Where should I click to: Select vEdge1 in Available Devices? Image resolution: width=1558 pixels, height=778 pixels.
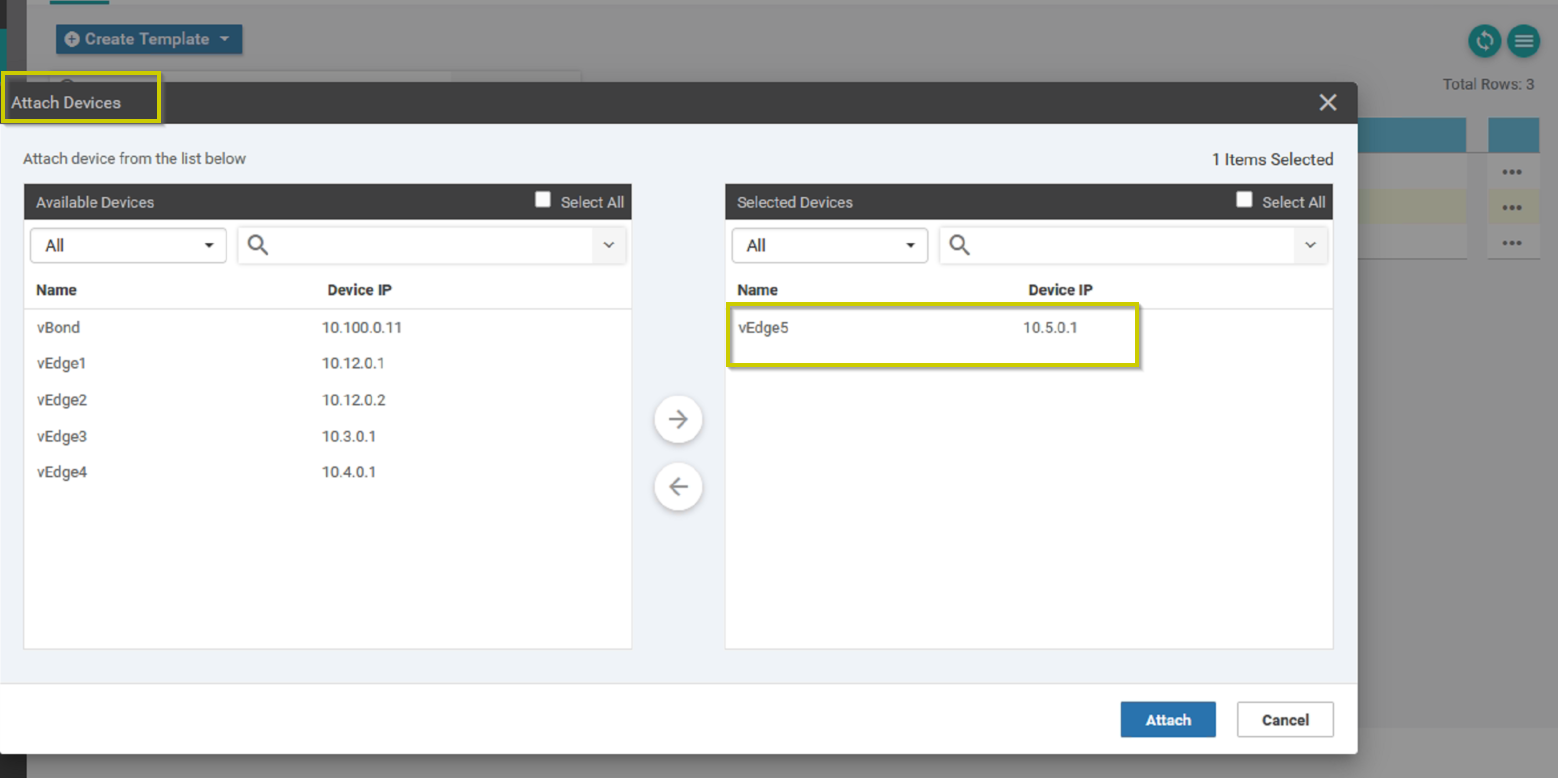[x=328, y=363]
